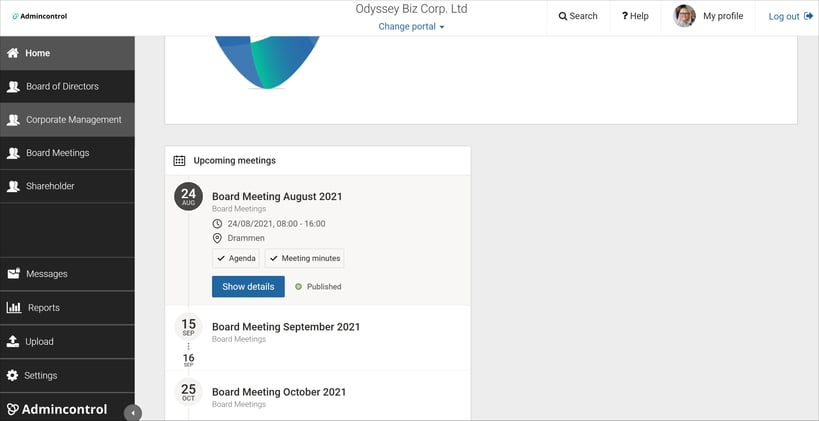Click the Published status label
Screen dimensions: 819x421
[324, 287]
